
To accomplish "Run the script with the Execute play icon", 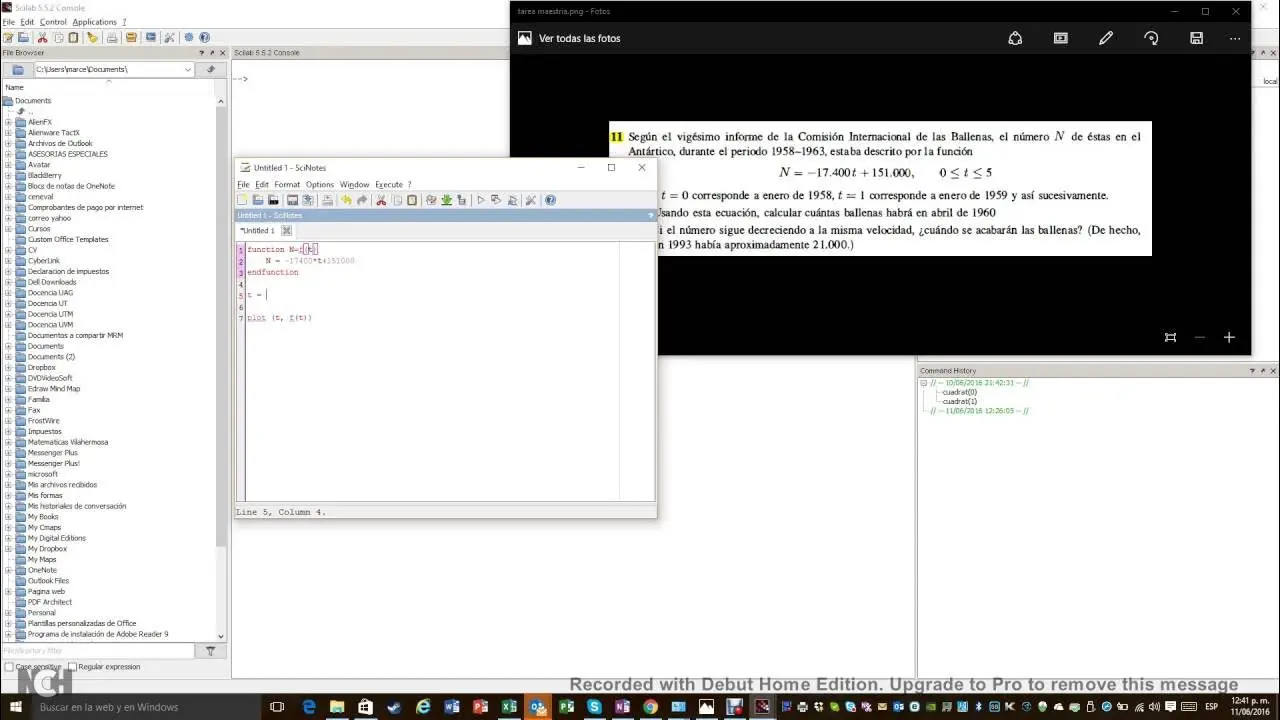I will (x=480, y=199).
